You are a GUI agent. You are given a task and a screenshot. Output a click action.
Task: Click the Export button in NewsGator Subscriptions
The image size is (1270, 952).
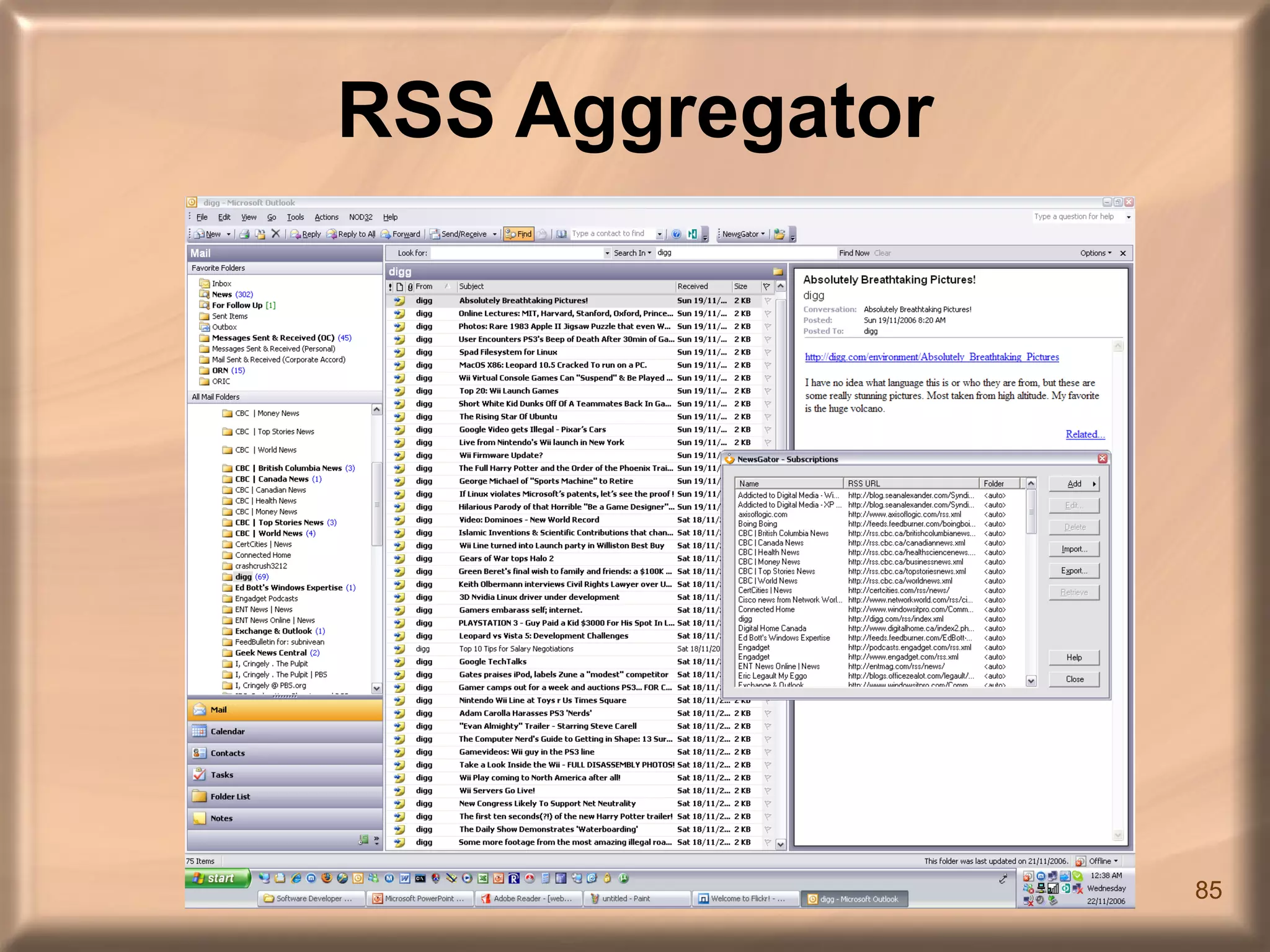tap(1074, 571)
